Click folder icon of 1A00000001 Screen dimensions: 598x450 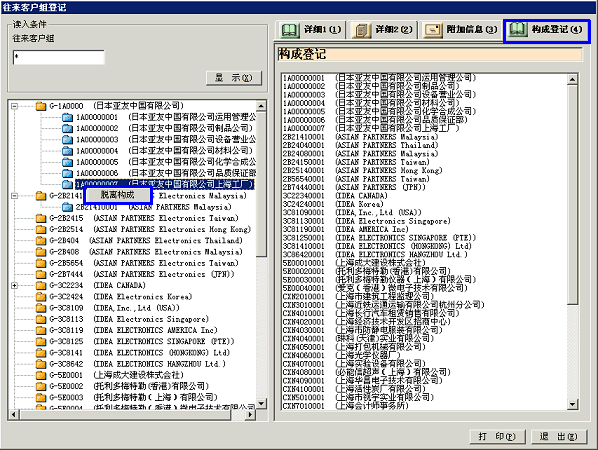67,117
